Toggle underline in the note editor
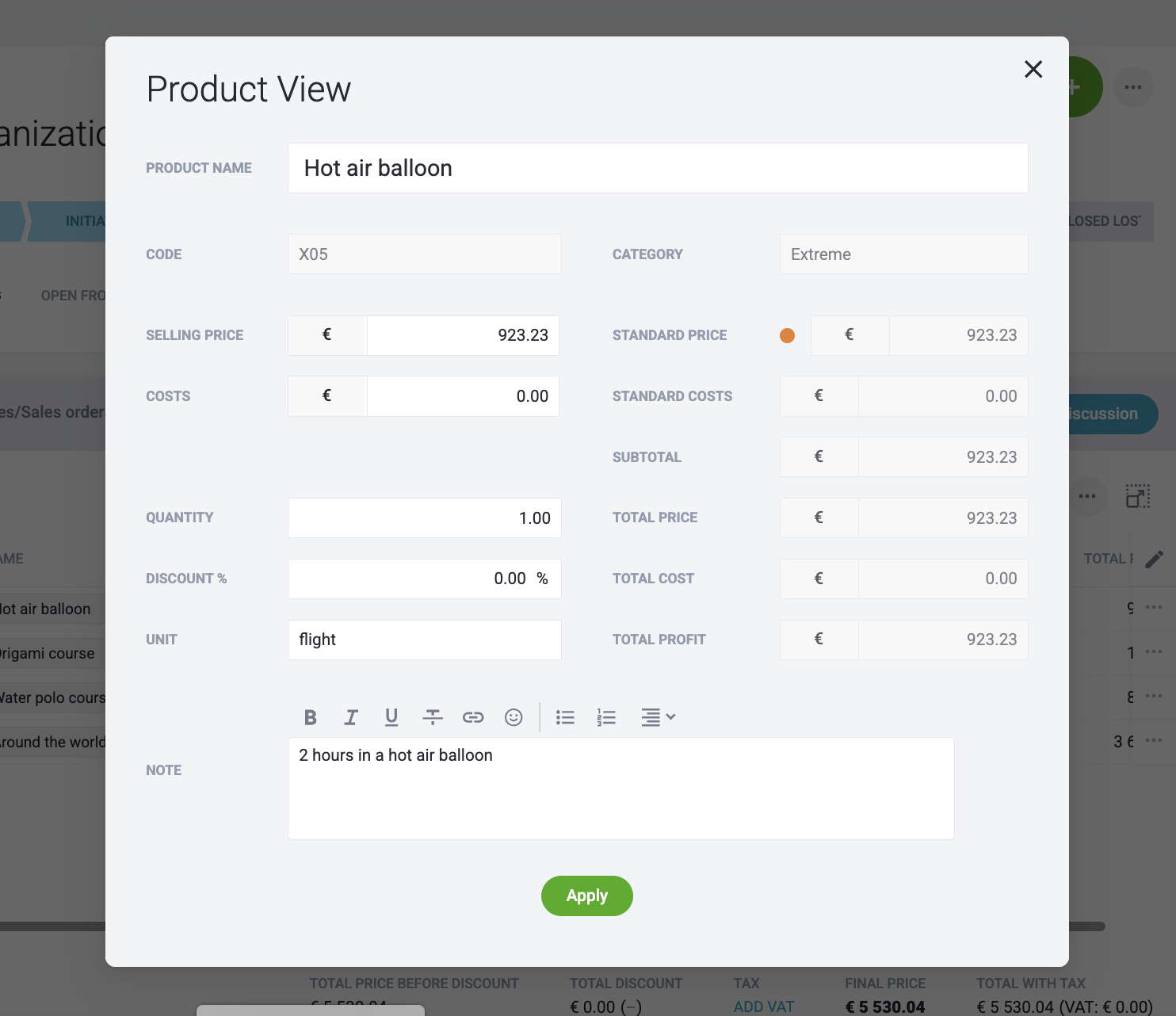 [391, 717]
